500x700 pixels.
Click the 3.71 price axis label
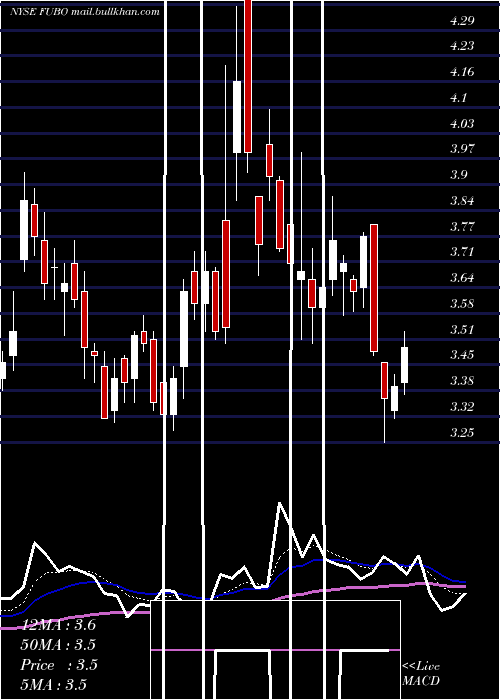pyautogui.click(x=462, y=252)
